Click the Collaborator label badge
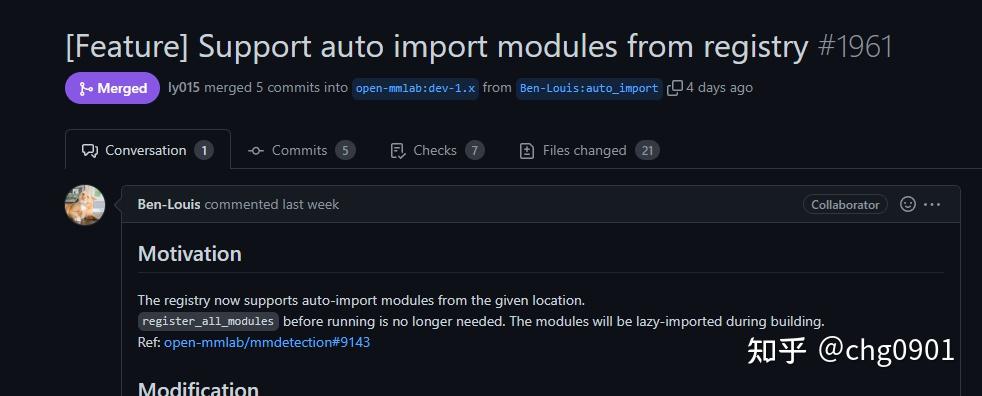 (845, 204)
